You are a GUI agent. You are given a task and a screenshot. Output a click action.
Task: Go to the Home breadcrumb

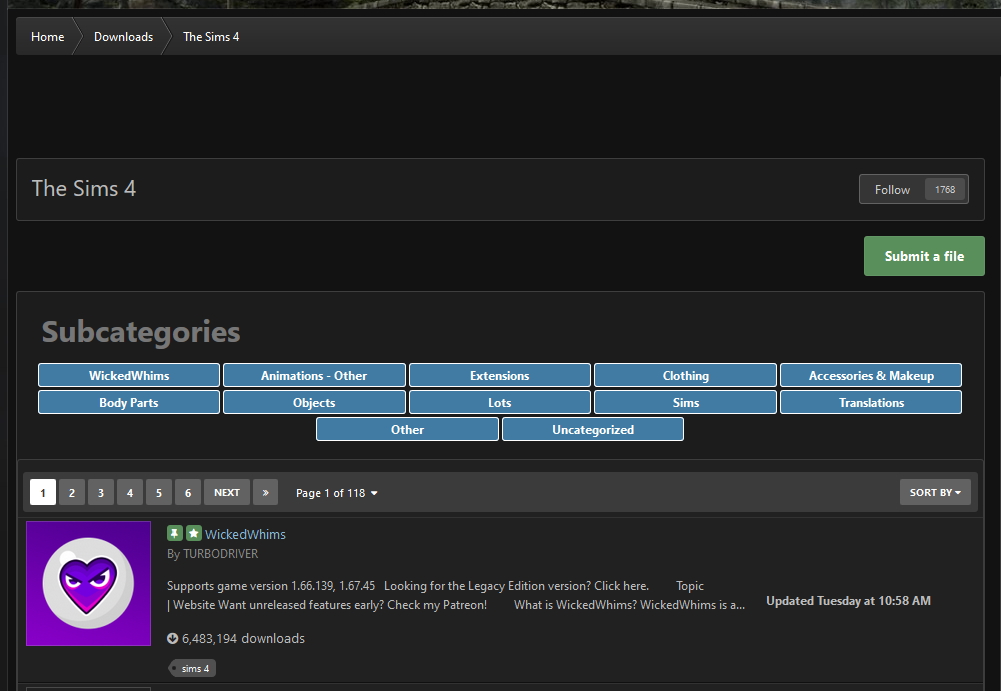point(47,36)
